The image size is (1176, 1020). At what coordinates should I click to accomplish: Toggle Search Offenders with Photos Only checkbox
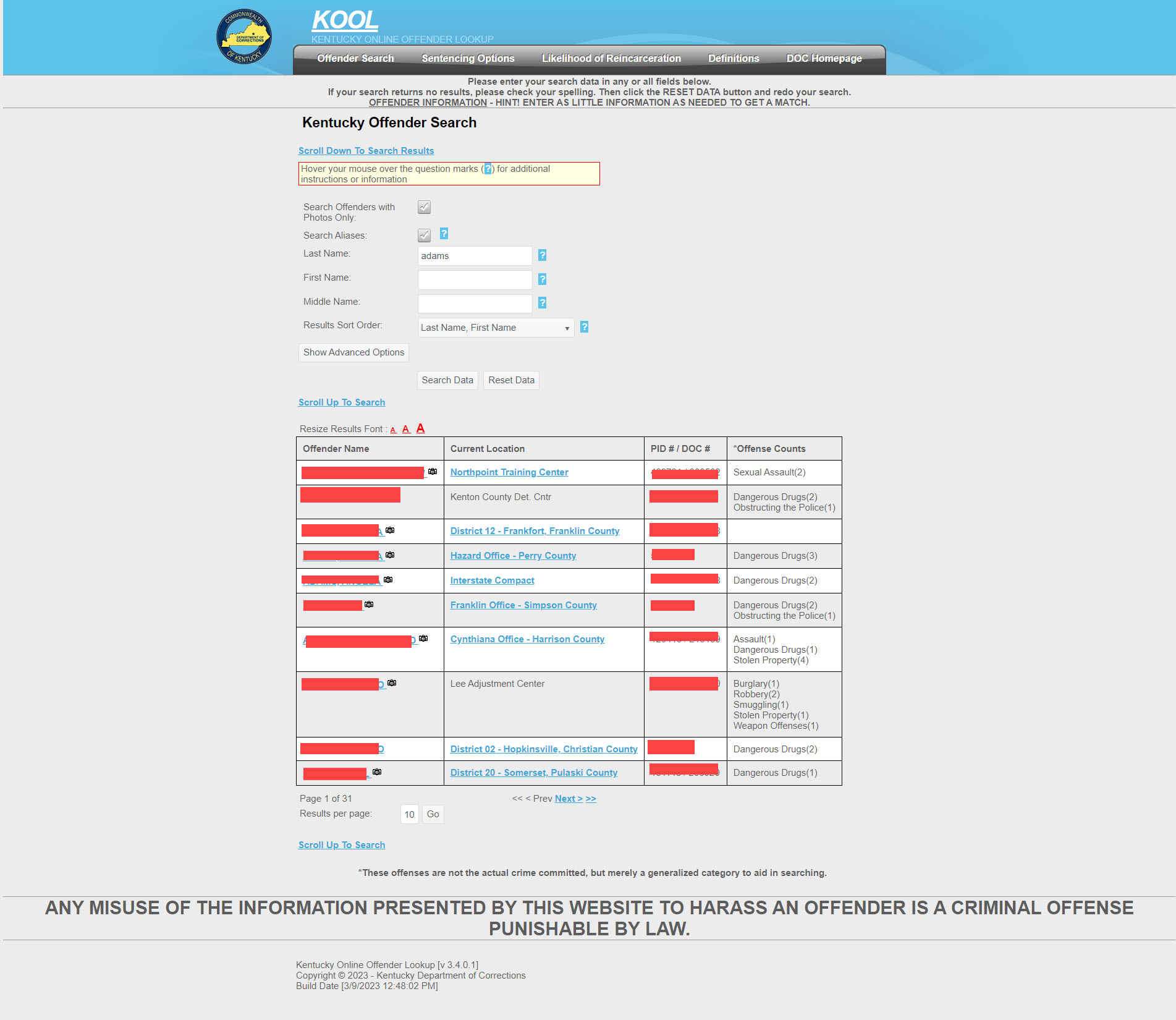424,207
